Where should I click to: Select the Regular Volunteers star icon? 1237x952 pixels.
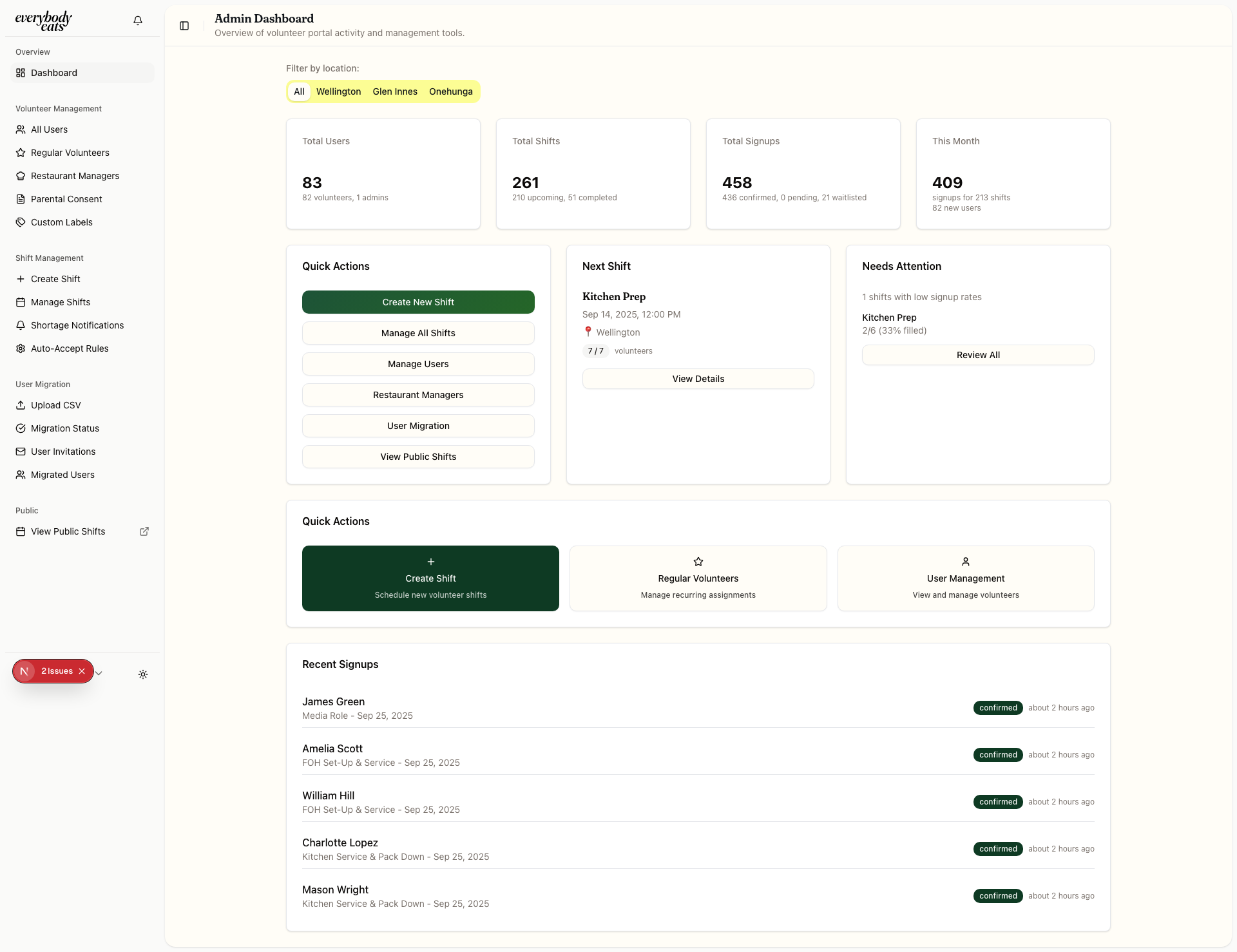[21, 153]
